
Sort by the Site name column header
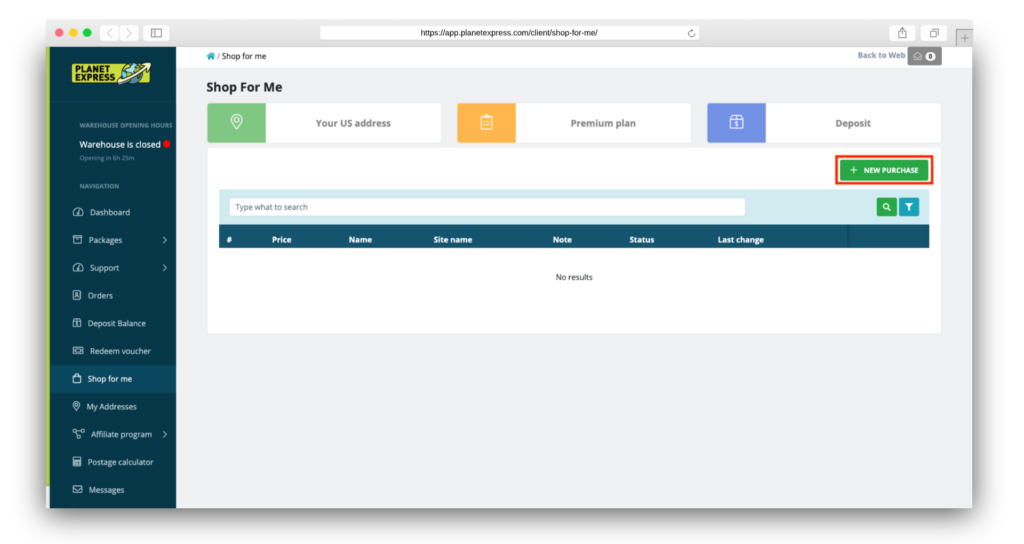tap(453, 240)
